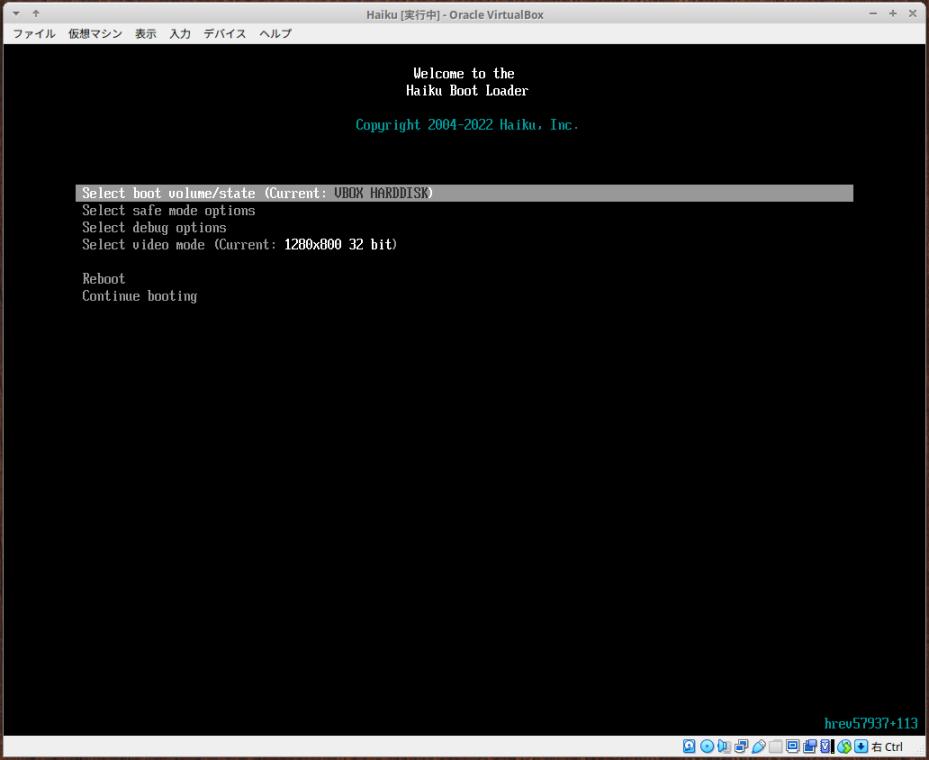This screenshot has height=760, width=929.
Task: Close the VirtualBox window
Action: [913, 14]
